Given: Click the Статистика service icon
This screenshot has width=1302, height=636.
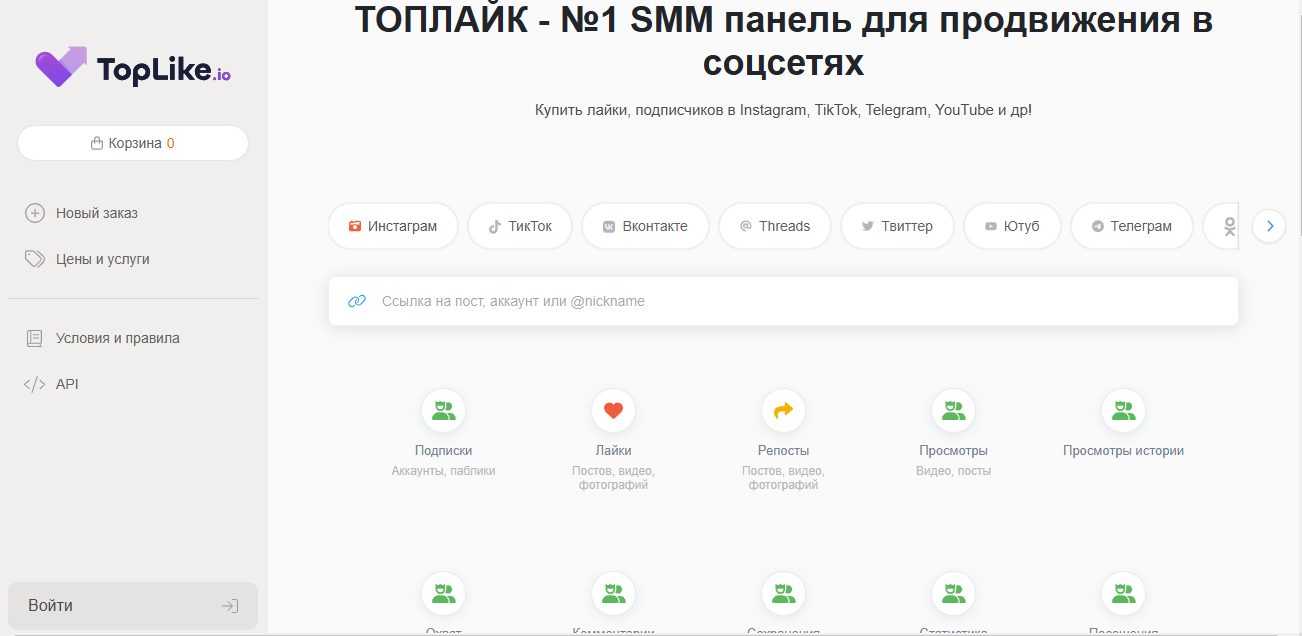Looking at the screenshot, I should coord(953,593).
